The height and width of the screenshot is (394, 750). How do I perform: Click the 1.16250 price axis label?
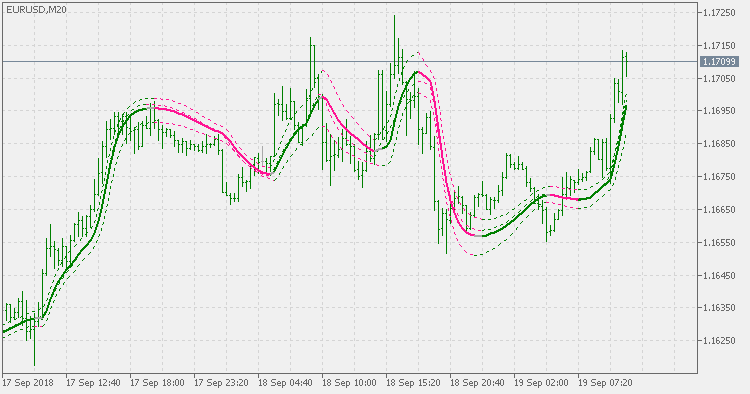point(719,340)
